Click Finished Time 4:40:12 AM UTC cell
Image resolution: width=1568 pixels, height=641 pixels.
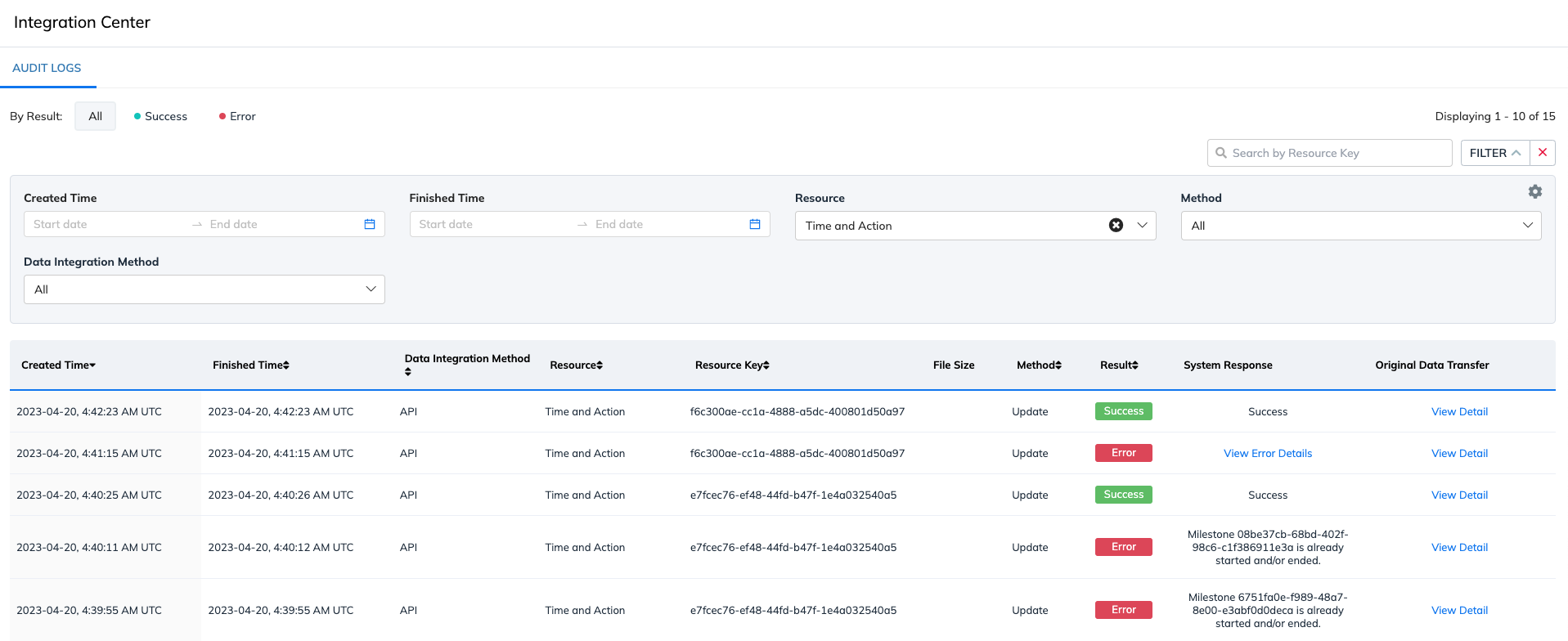pyautogui.click(x=281, y=547)
